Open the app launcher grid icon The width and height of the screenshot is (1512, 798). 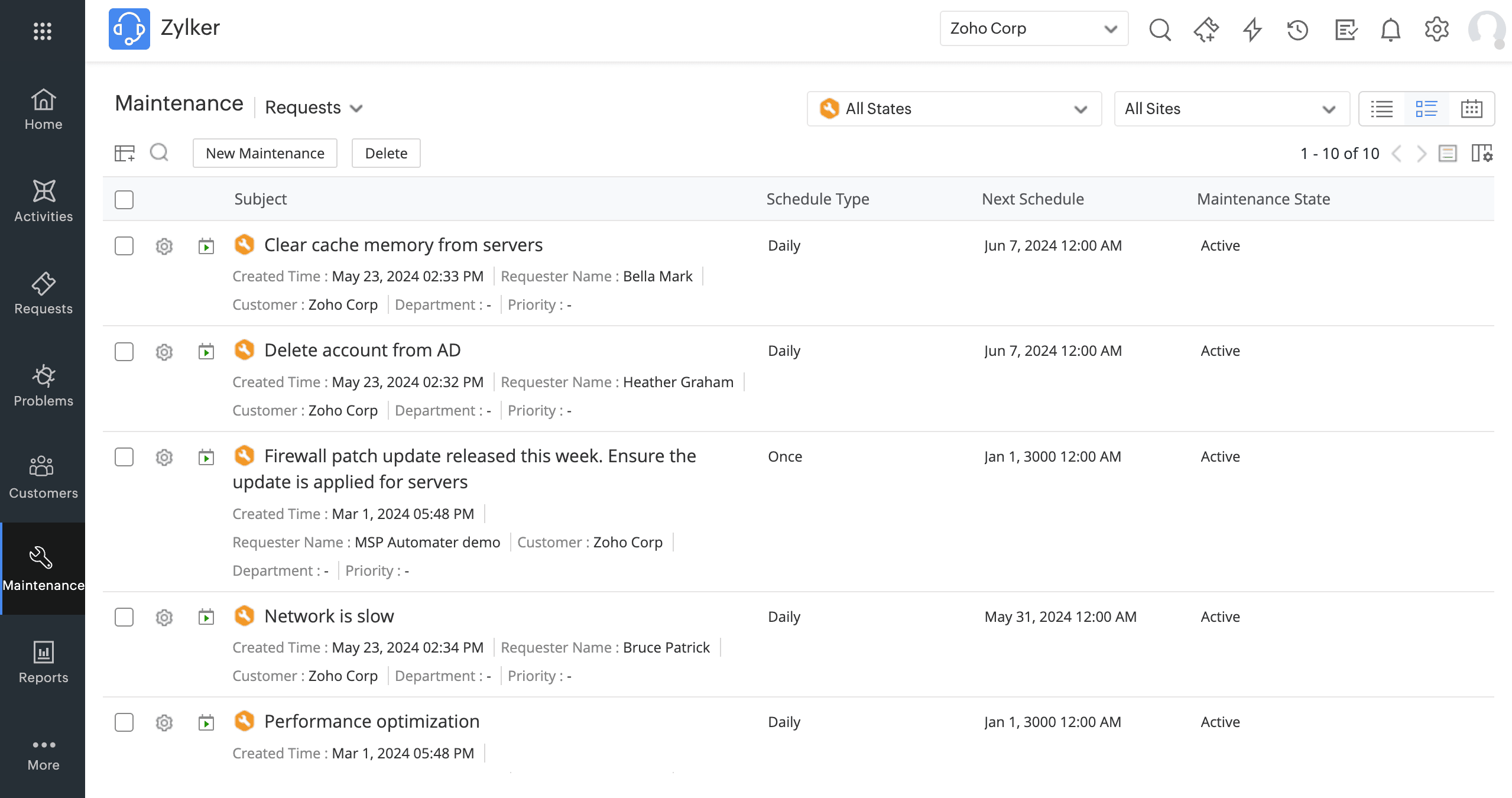tap(43, 31)
